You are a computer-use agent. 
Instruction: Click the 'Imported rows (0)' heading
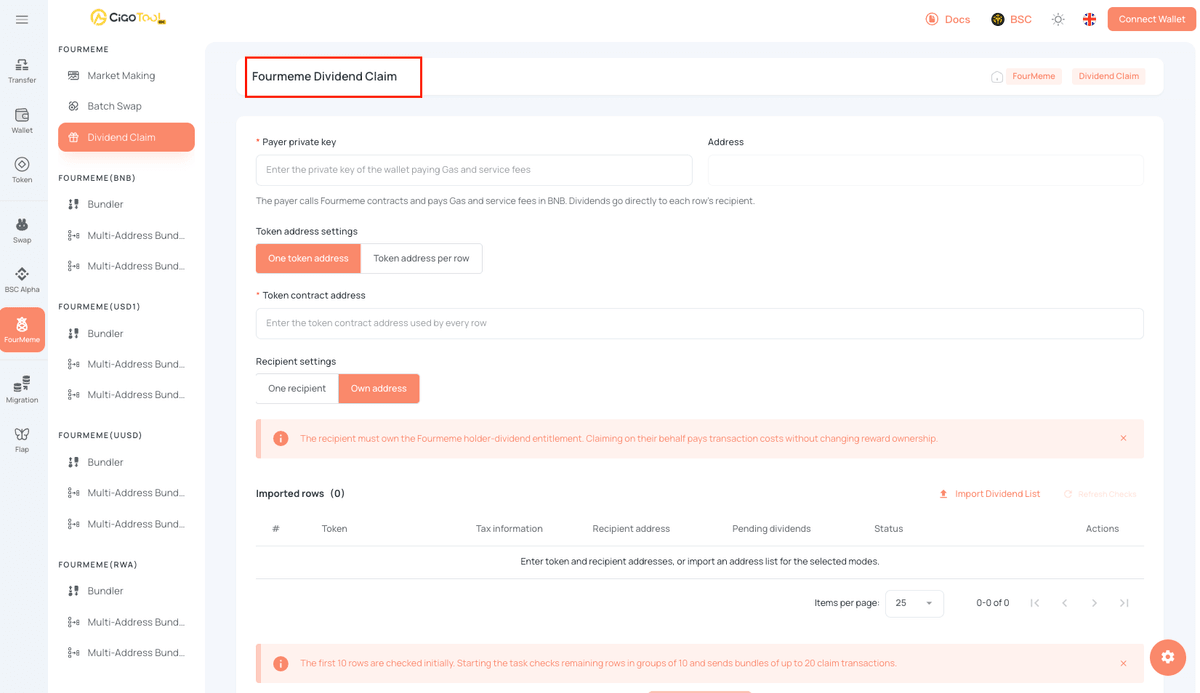point(300,493)
